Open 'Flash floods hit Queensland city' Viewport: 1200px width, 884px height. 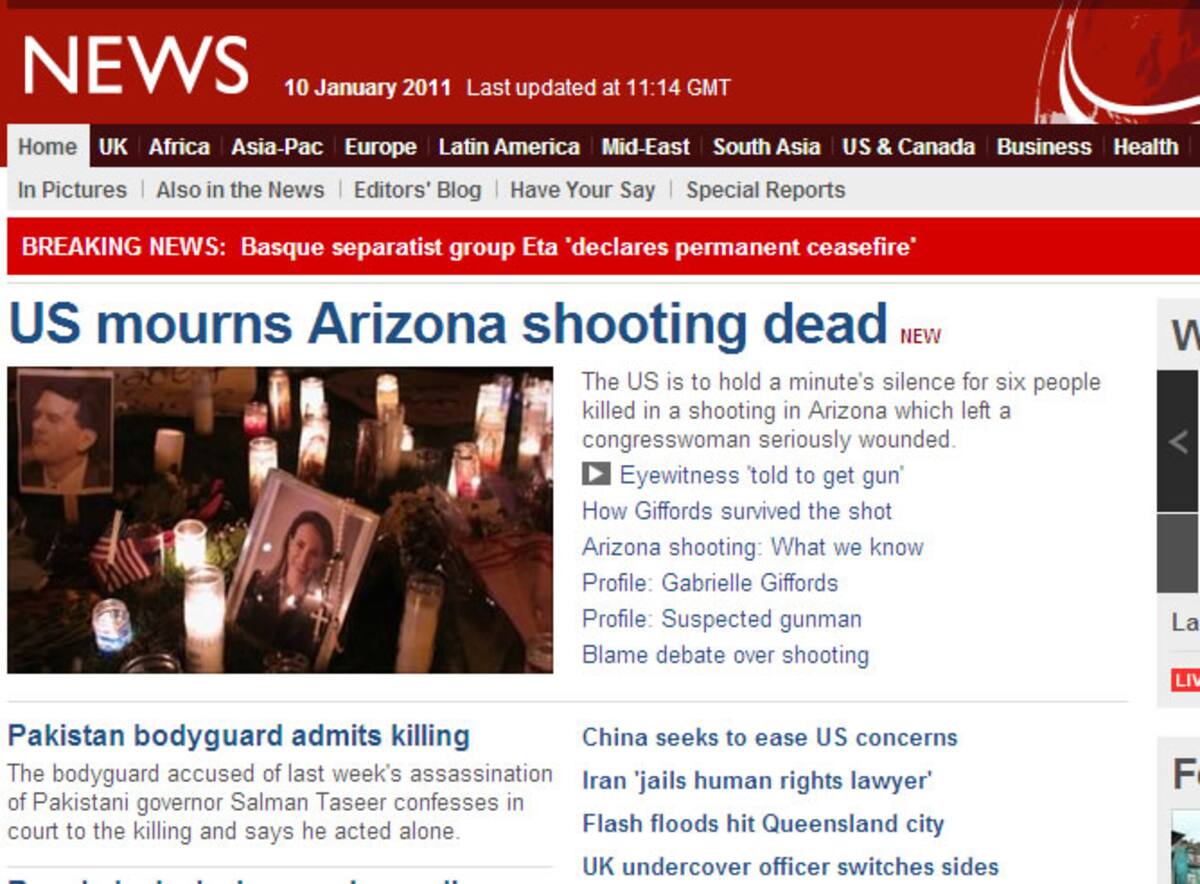coord(763,824)
